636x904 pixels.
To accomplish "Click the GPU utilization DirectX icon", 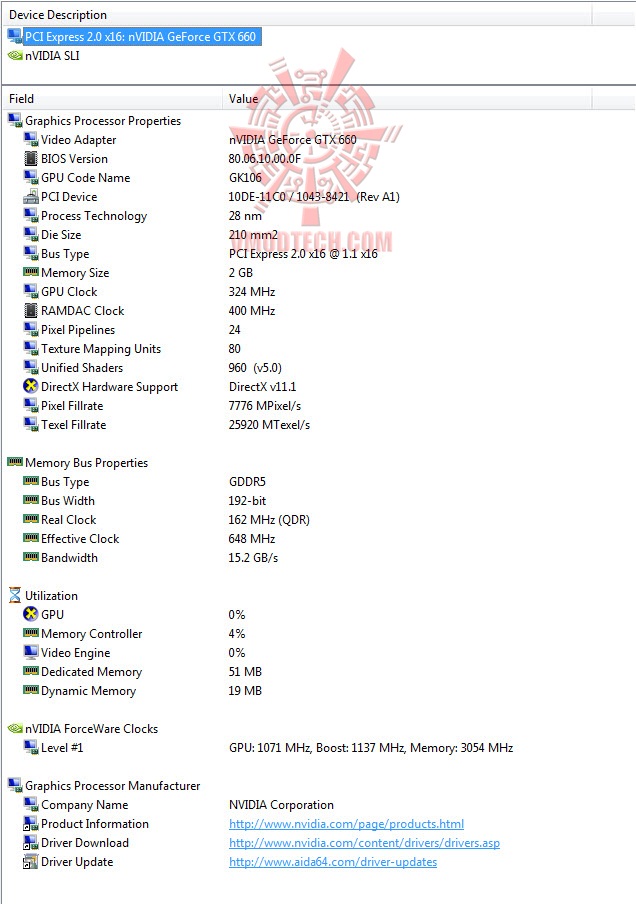I will [x=31, y=615].
